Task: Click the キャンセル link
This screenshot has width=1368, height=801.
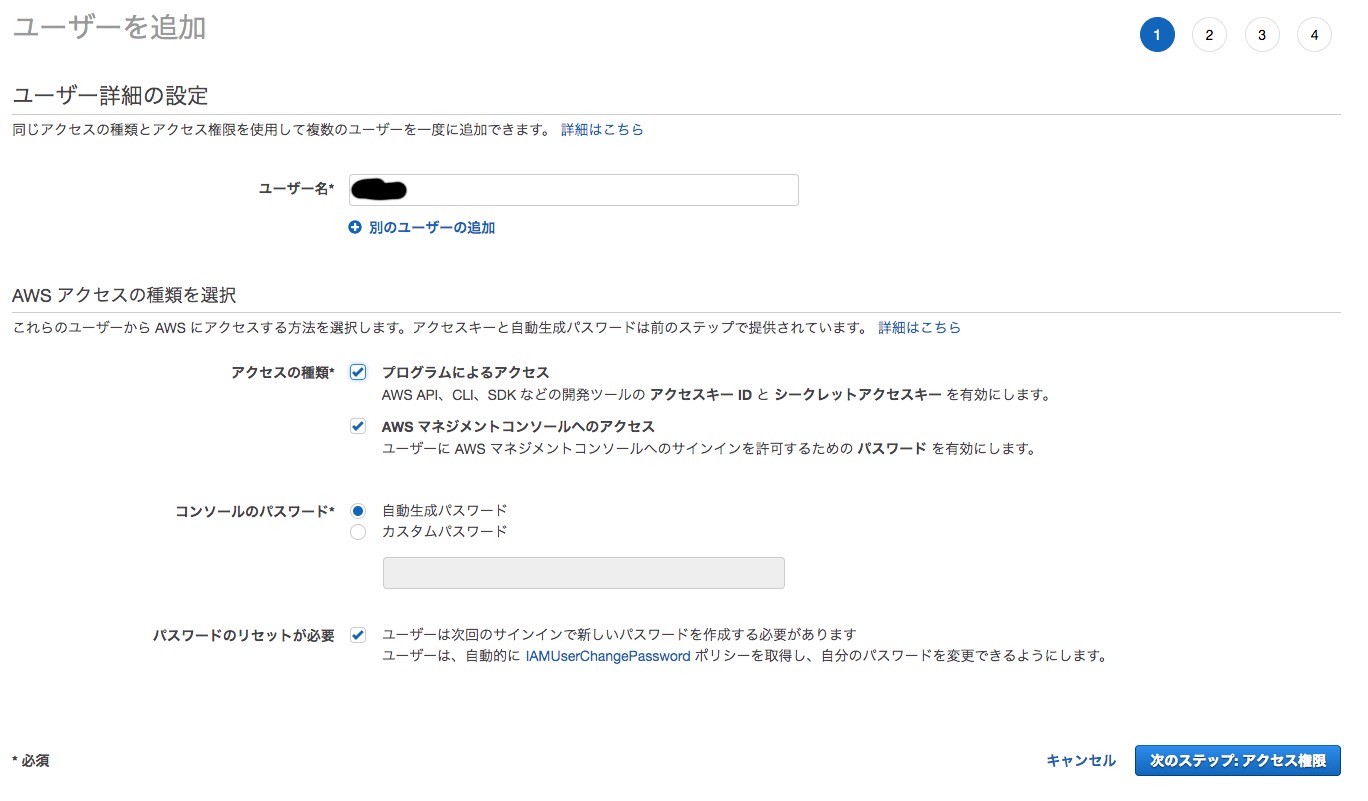Action: point(1081,760)
